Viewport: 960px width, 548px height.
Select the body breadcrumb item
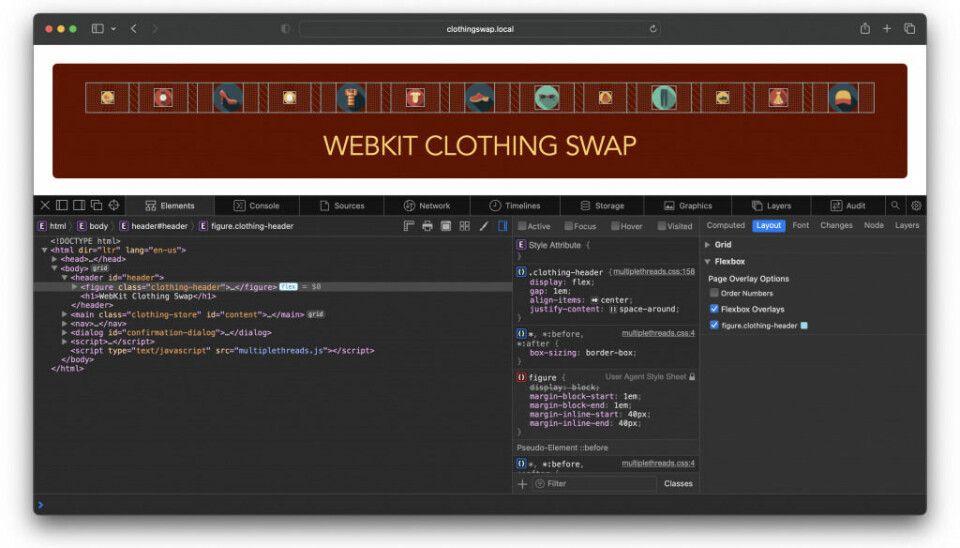(92, 226)
